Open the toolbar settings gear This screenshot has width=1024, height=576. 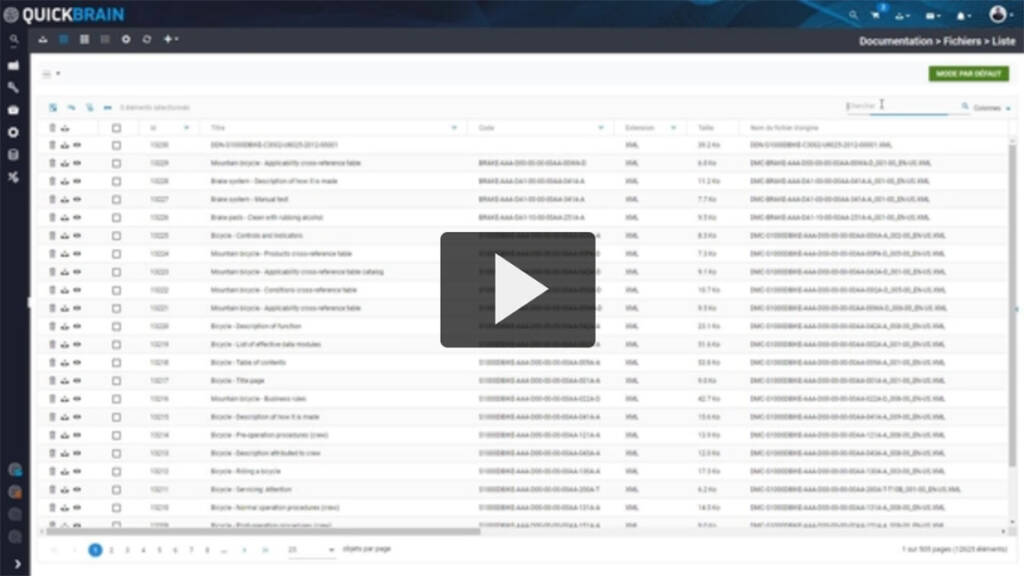tap(126, 39)
